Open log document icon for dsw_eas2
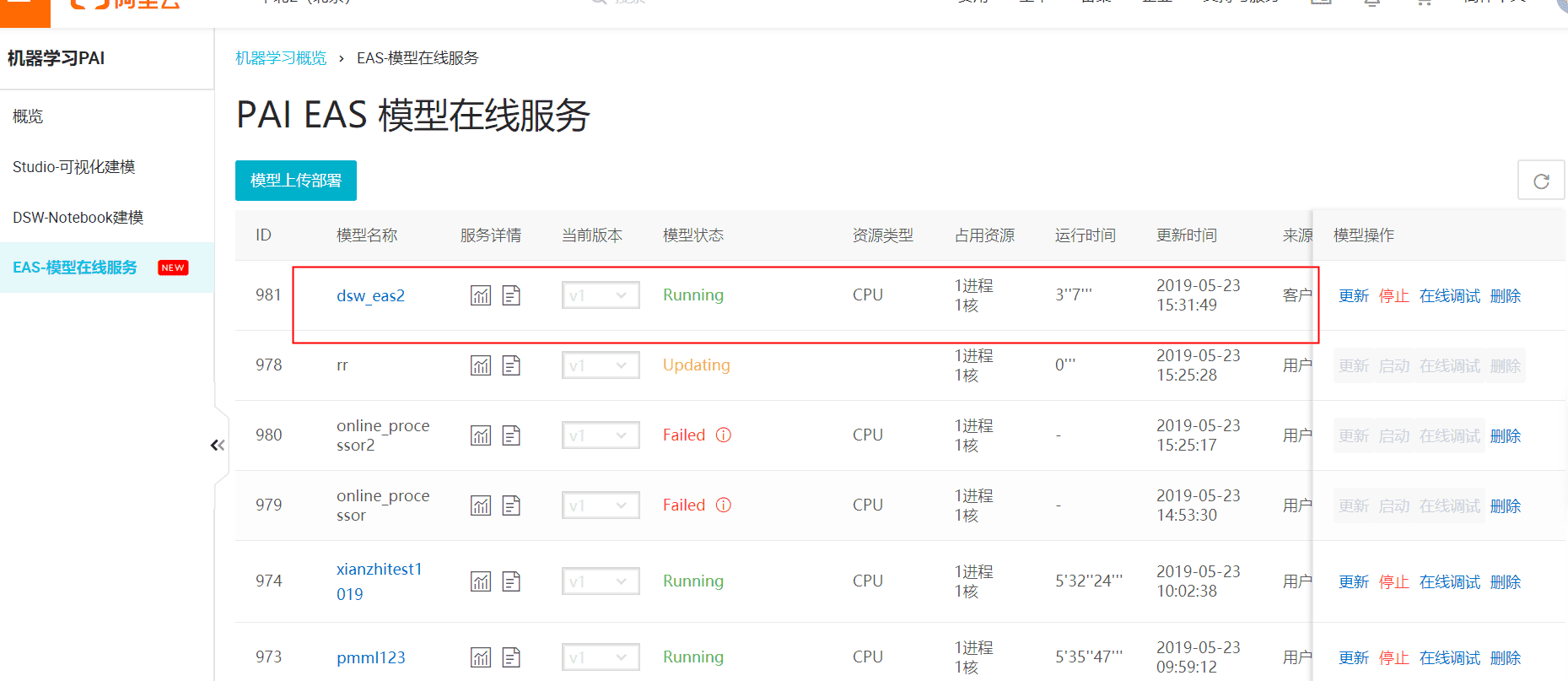 point(511,295)
